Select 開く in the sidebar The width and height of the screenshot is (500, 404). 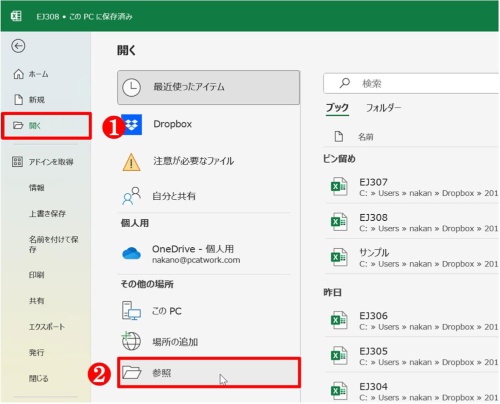[46, 126]
